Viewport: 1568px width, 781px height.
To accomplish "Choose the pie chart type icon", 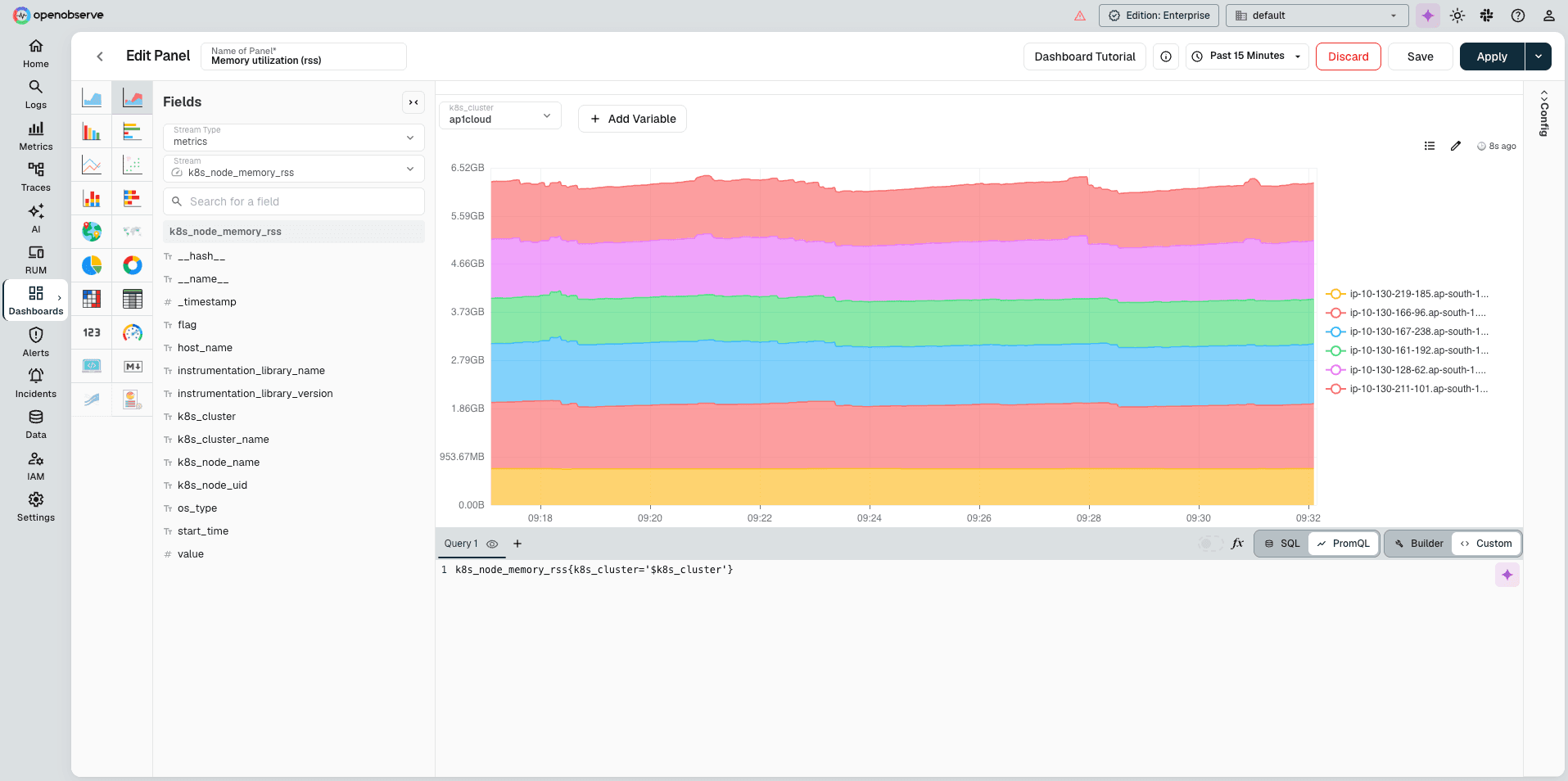I will (92, 265).
